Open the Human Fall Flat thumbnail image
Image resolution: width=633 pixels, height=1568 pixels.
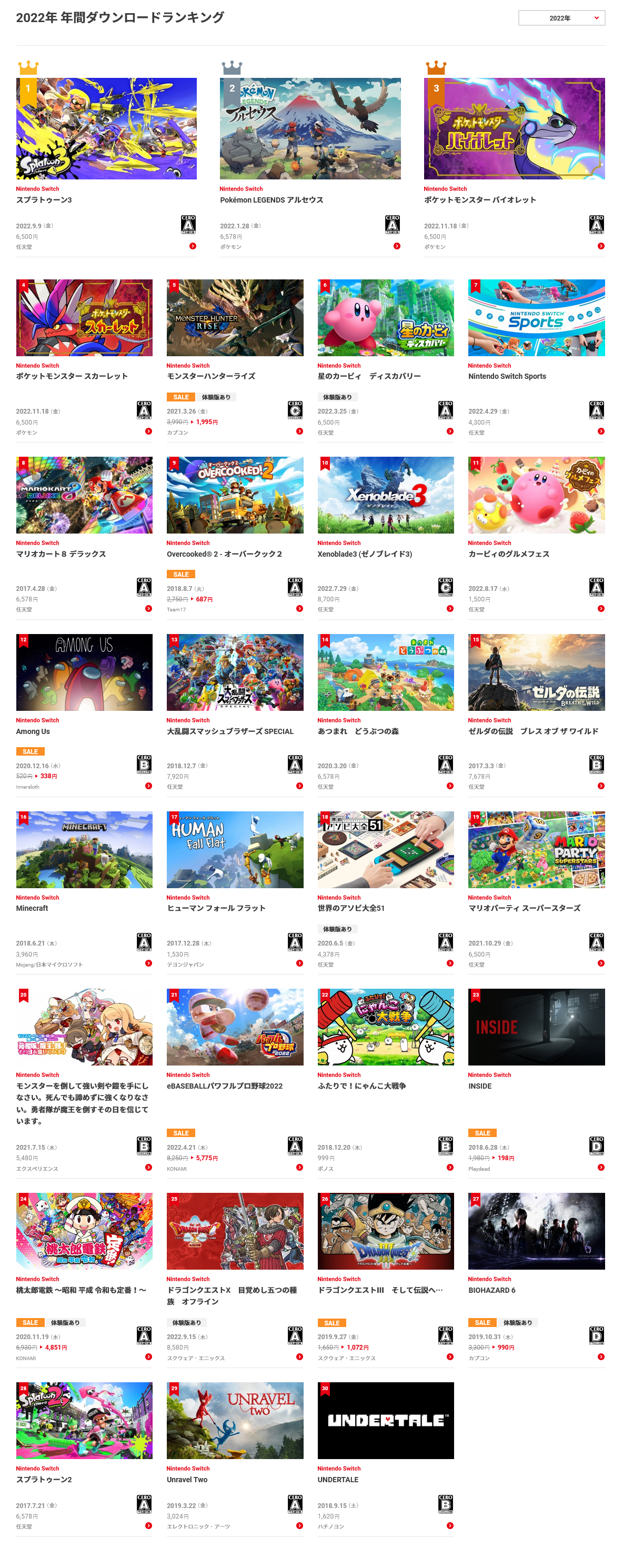(235, 849)
